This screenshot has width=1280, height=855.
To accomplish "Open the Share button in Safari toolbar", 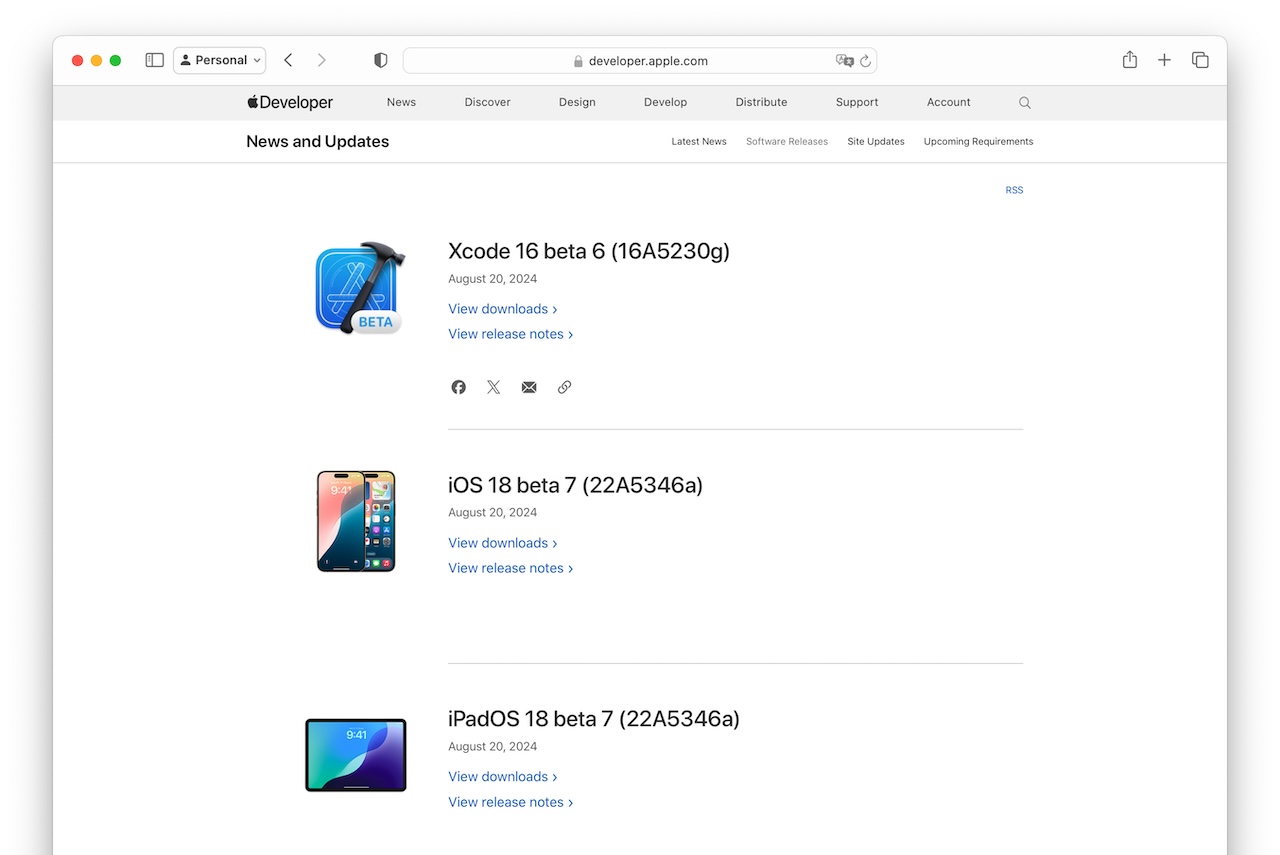I will click(1130, 60).
